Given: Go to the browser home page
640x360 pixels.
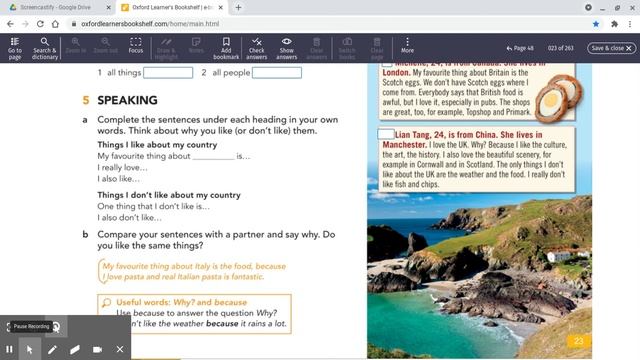Looking at the screenshot, I should tap(55, 24).
